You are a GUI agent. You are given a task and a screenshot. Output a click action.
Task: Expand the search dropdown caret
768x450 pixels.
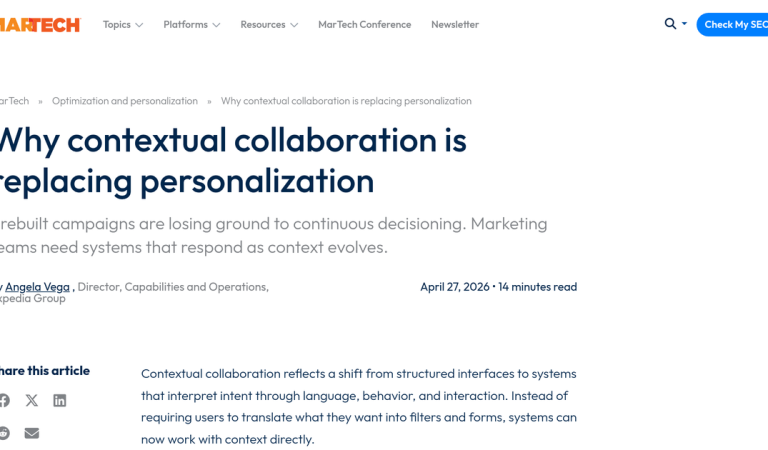(x=684, y=24)
